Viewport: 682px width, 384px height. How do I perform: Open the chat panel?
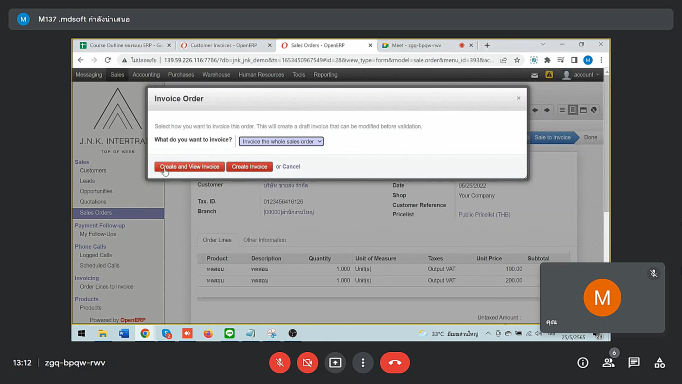point(634,363)
